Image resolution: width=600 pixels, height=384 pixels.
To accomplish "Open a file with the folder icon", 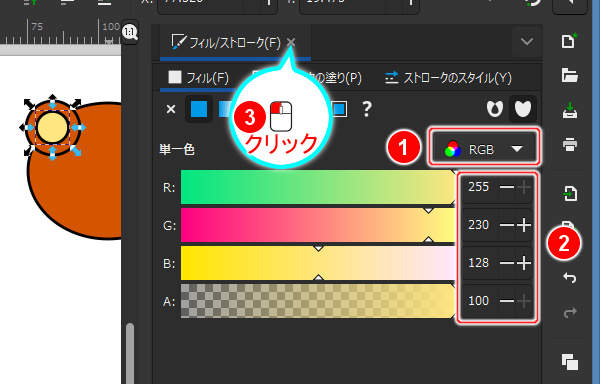I will (569, 75).
